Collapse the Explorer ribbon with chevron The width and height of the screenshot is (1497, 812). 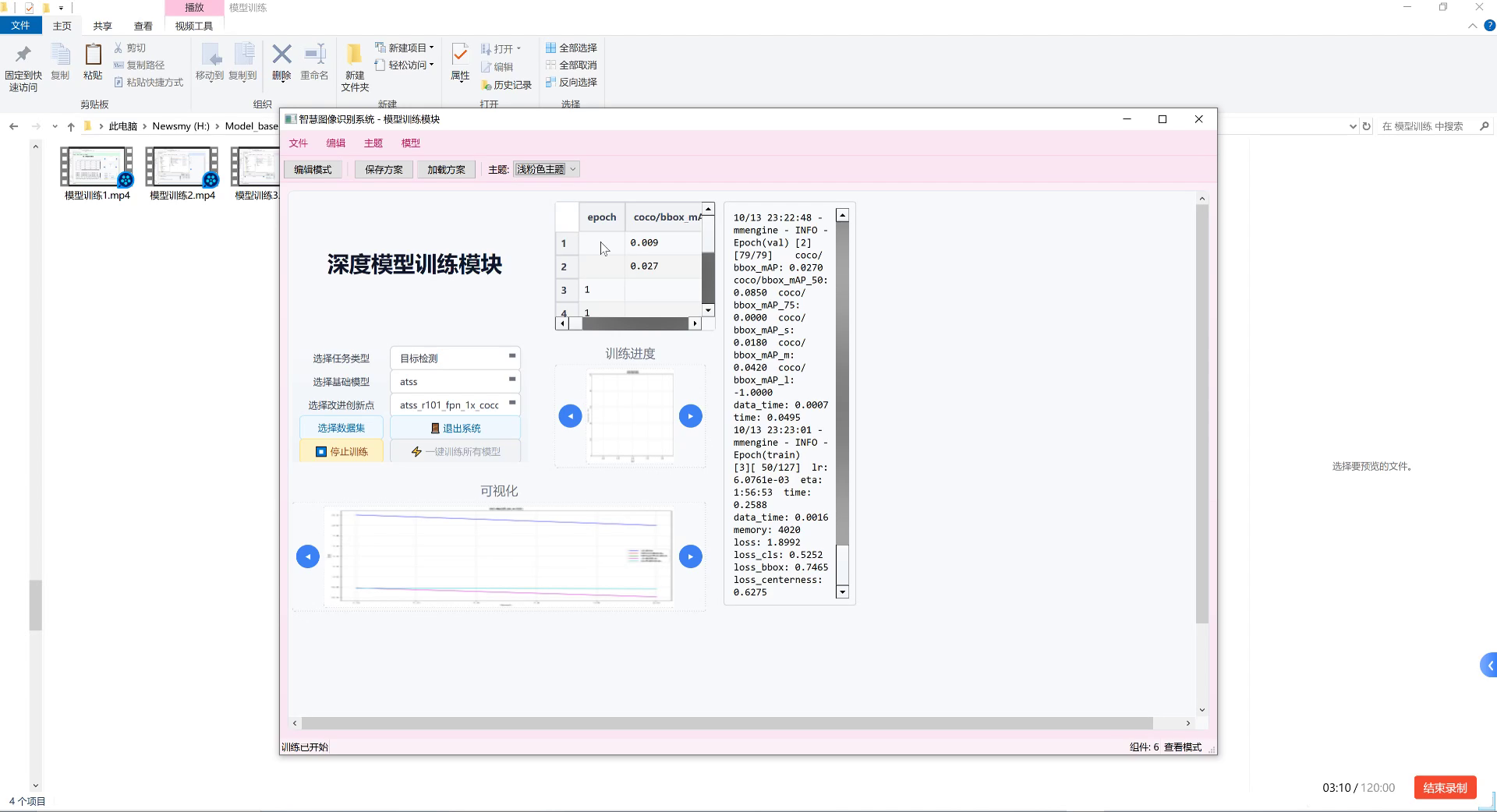pos(1472,26)
